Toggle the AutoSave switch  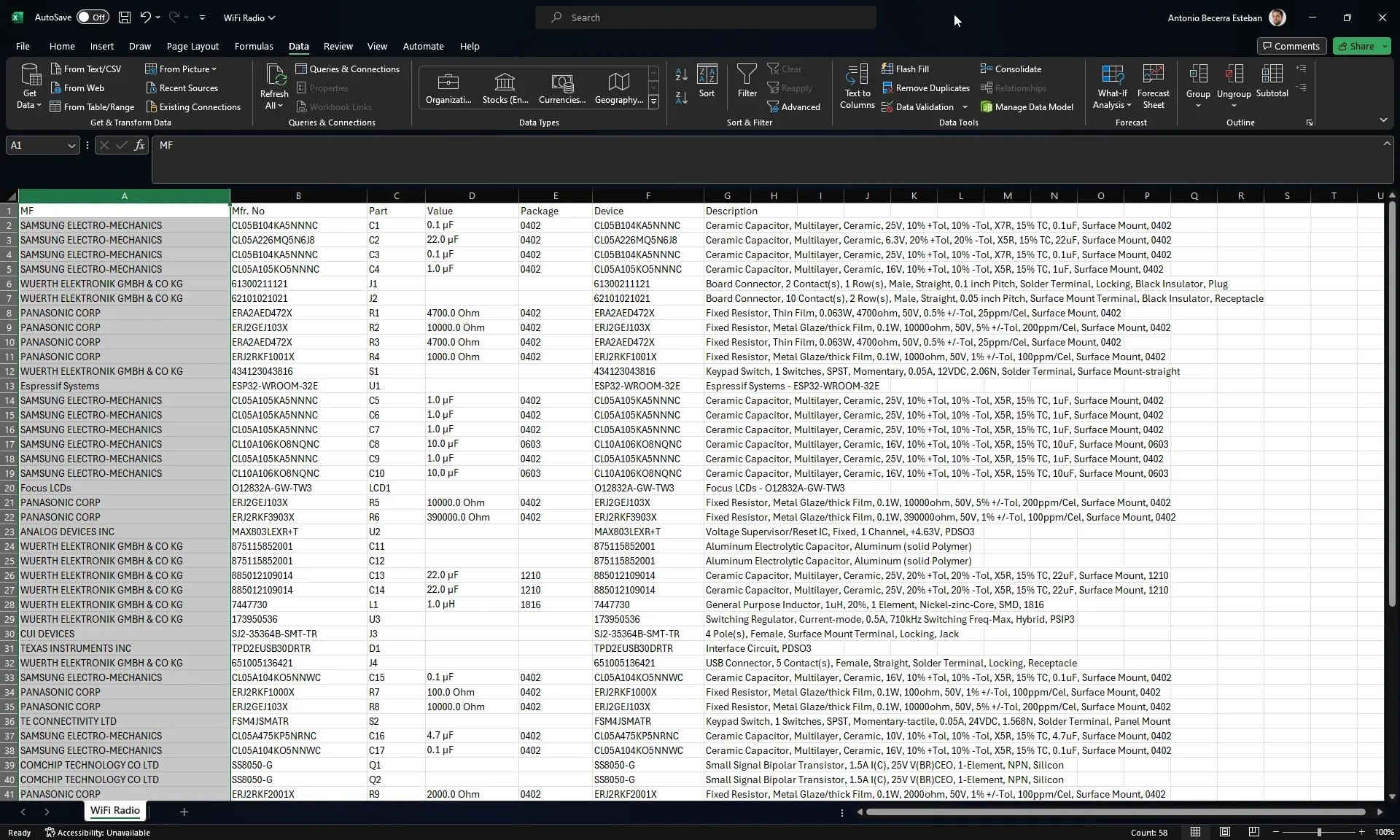point(93,17)
